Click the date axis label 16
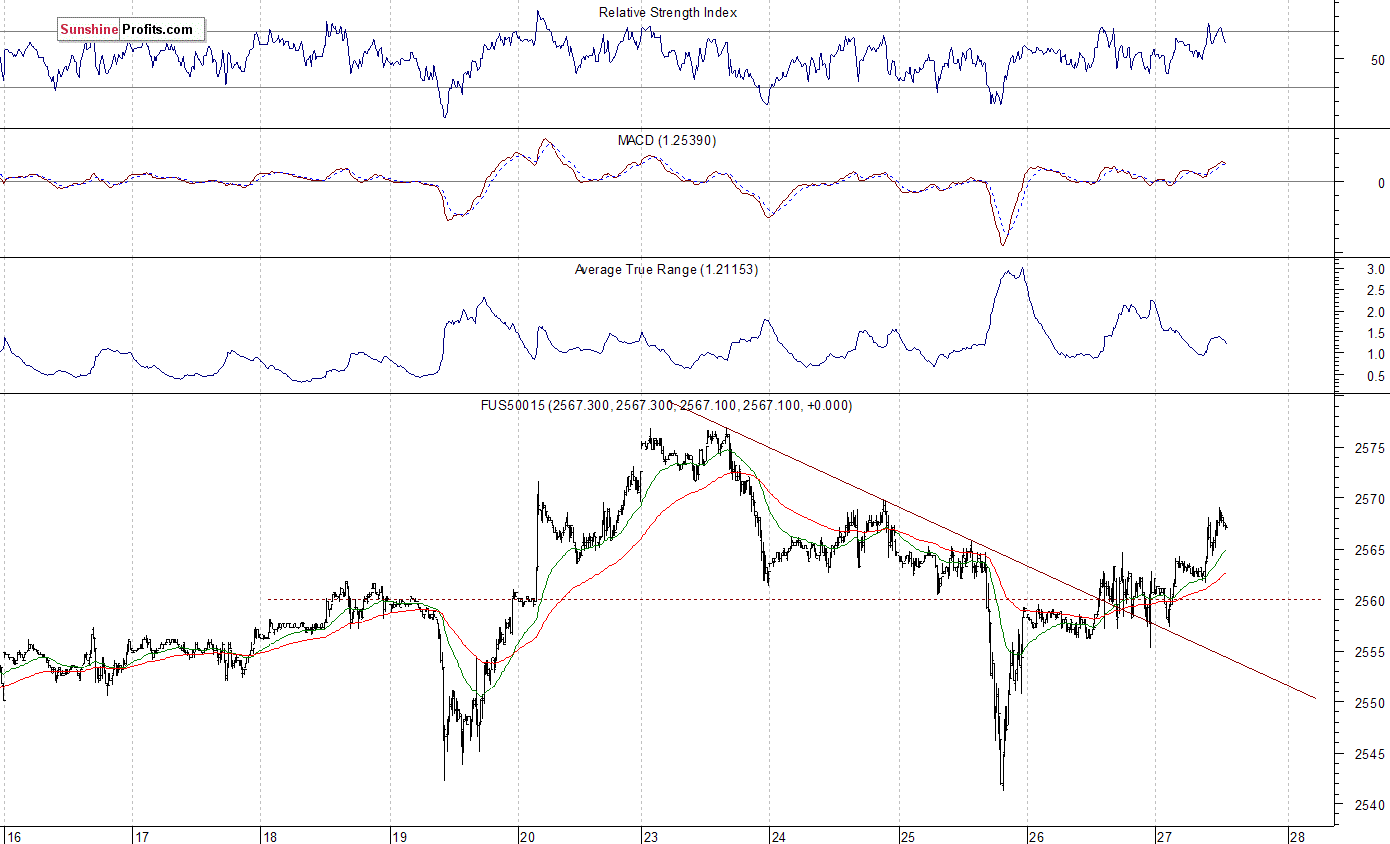The width and height of the screenshot is (1390, 844). pos(13,836)
